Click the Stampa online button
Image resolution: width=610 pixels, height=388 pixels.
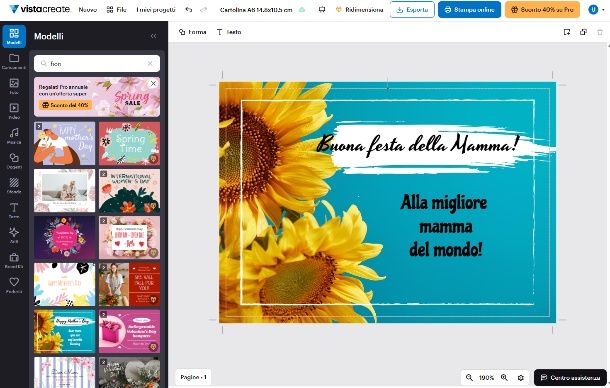coord(469,10)
